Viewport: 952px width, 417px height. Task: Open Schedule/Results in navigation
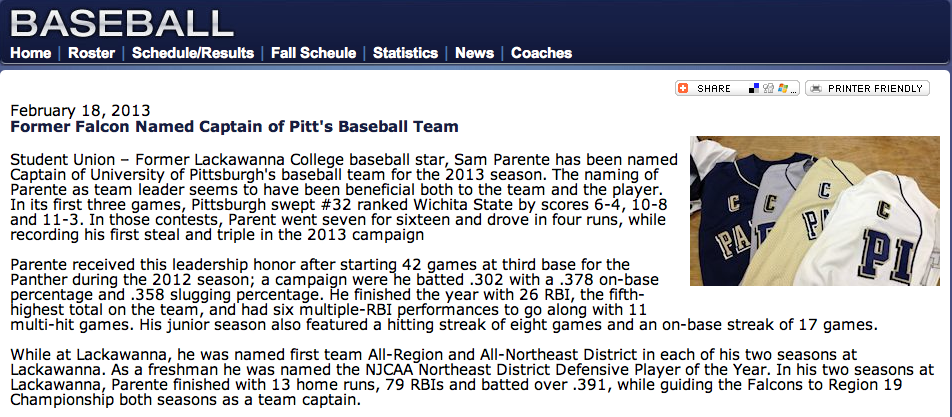(193, 53)
